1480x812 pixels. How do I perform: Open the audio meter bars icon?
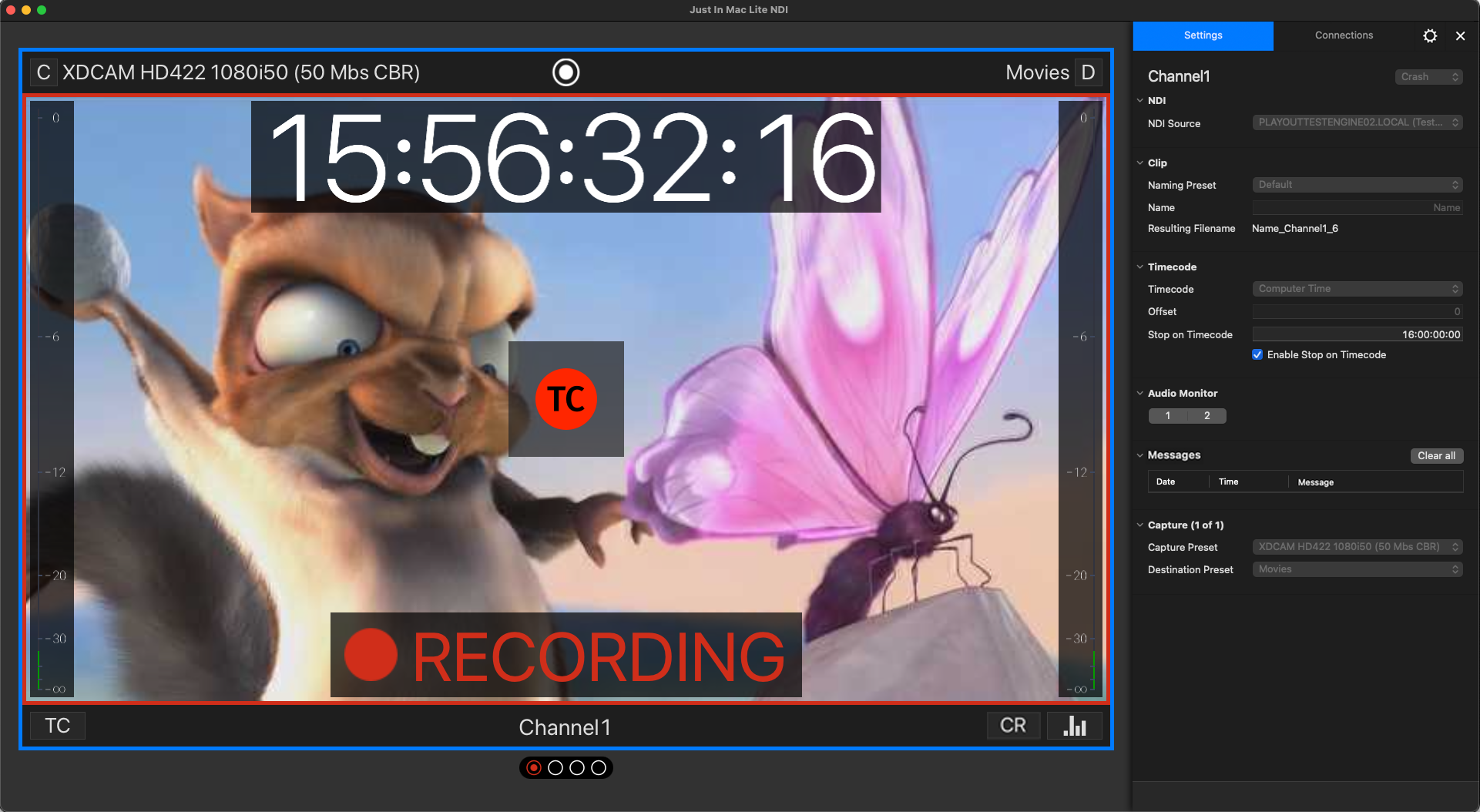(x=1075, y=726)
